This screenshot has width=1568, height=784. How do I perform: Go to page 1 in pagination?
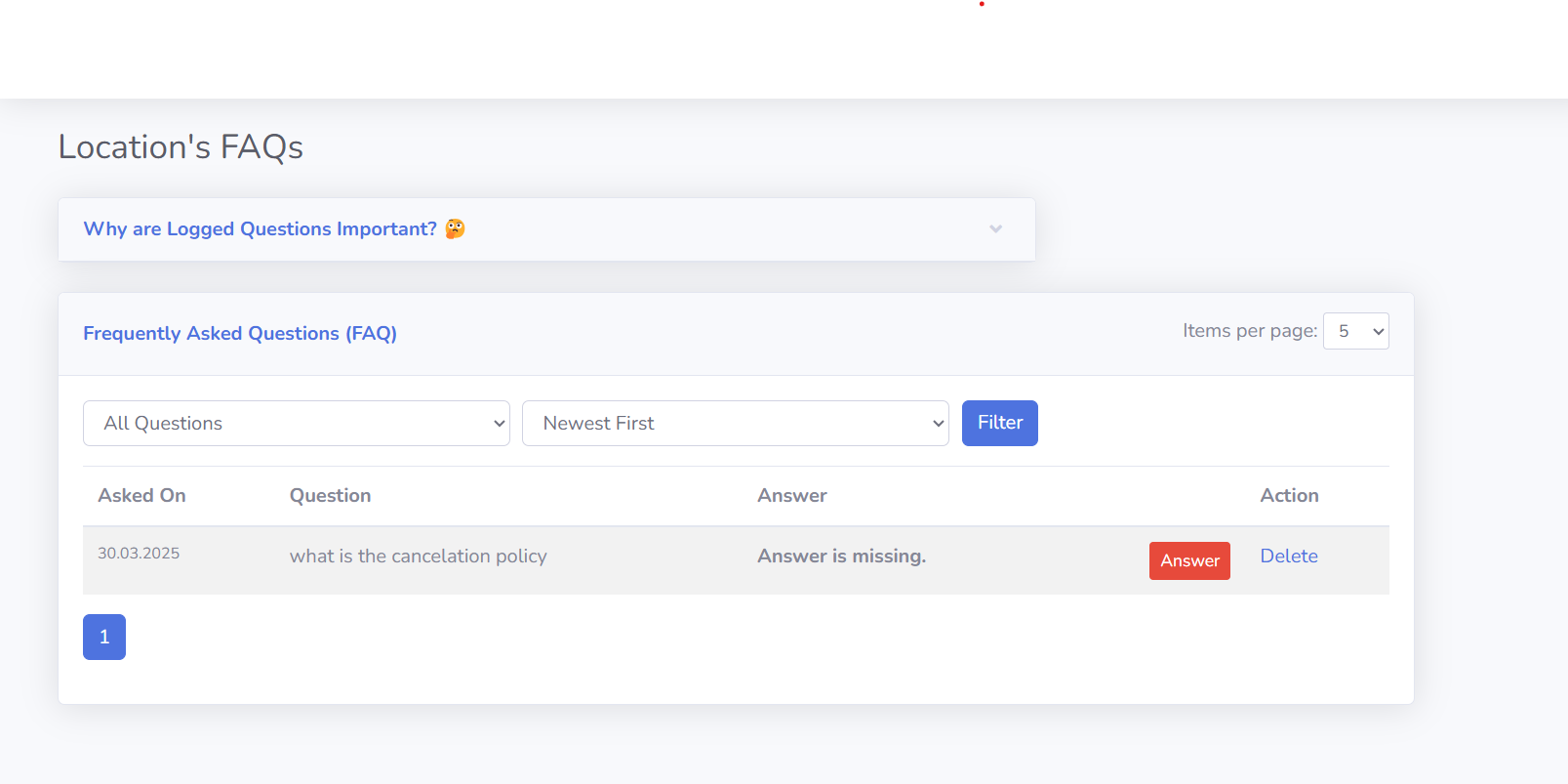coord(104,637)
